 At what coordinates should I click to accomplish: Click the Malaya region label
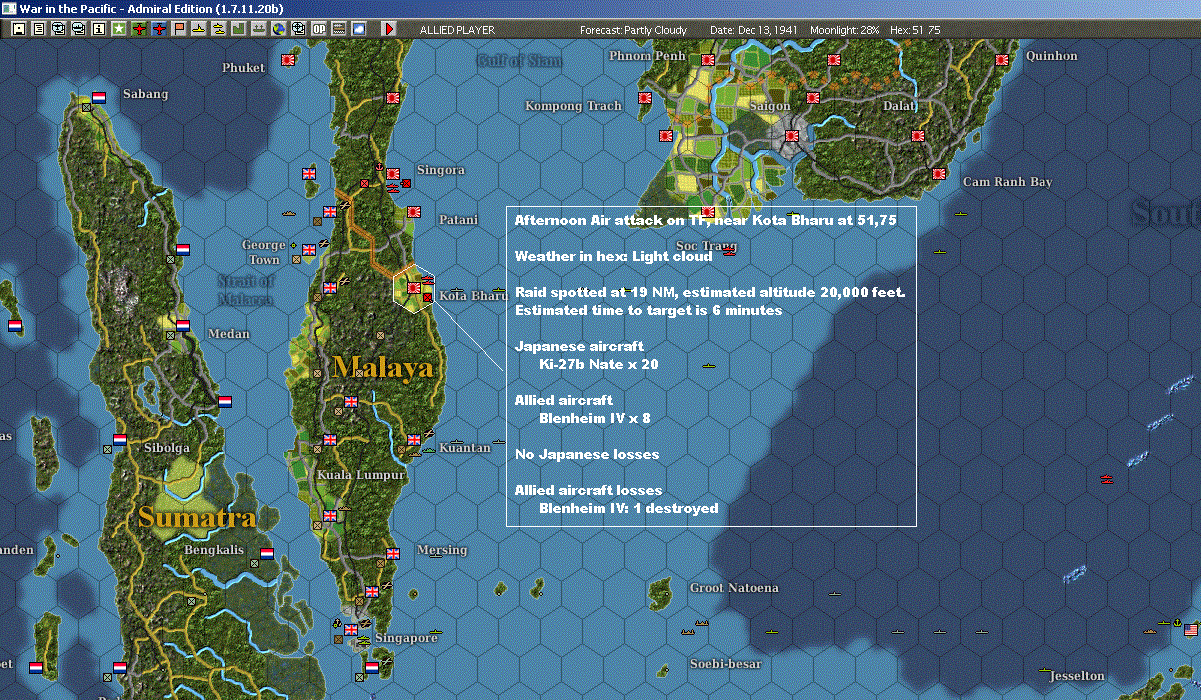point(383,367)
